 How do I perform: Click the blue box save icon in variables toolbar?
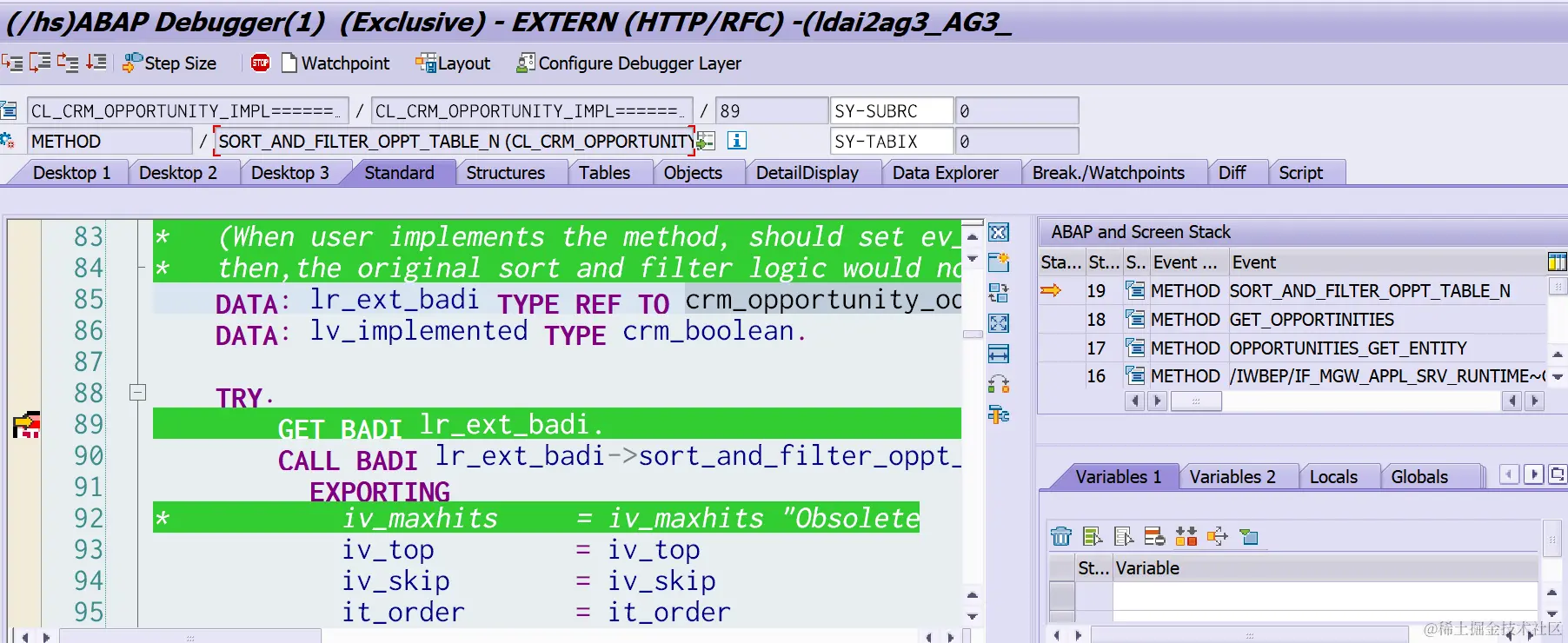pos(1249,536)
